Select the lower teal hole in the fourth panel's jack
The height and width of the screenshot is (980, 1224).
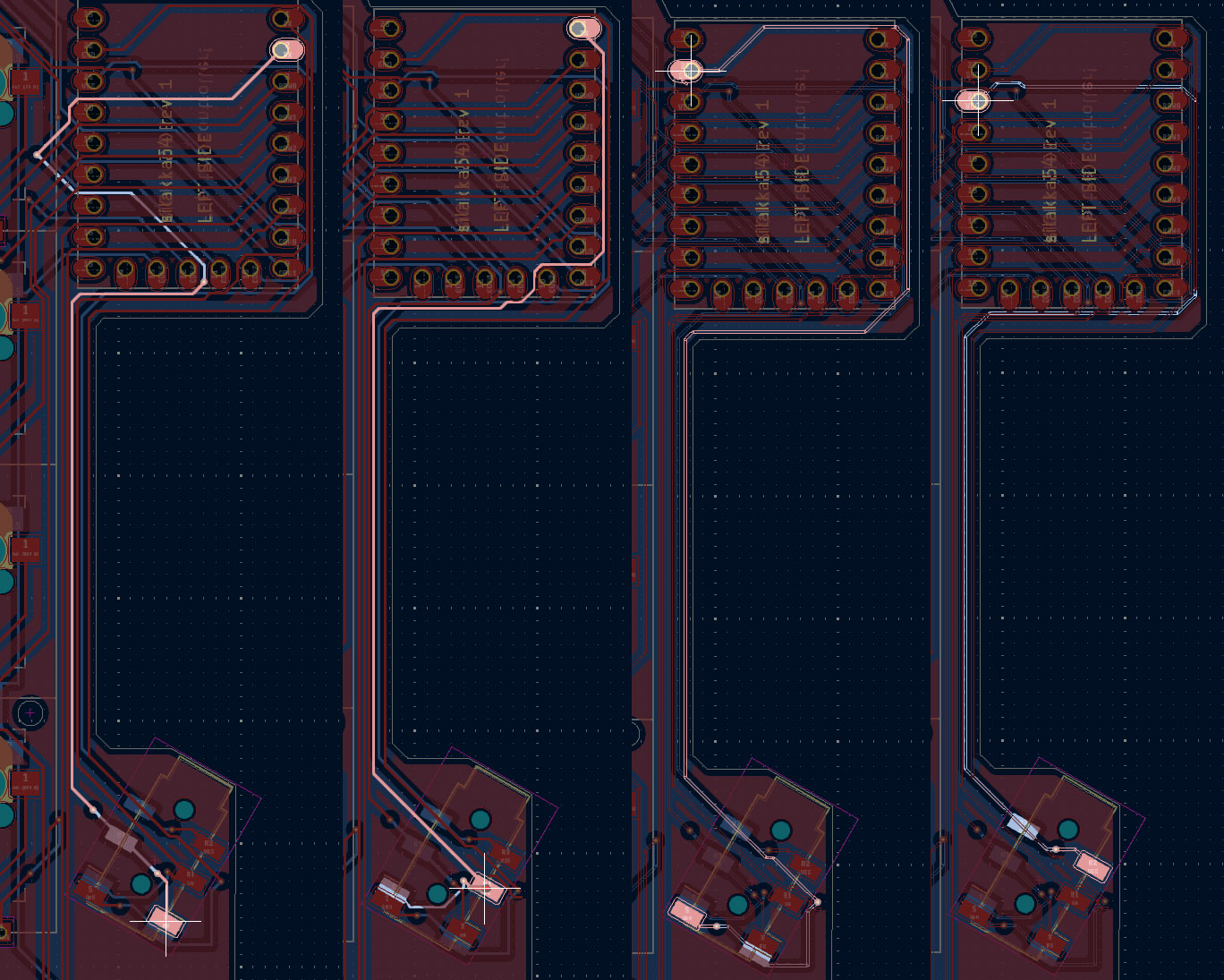1024,904
